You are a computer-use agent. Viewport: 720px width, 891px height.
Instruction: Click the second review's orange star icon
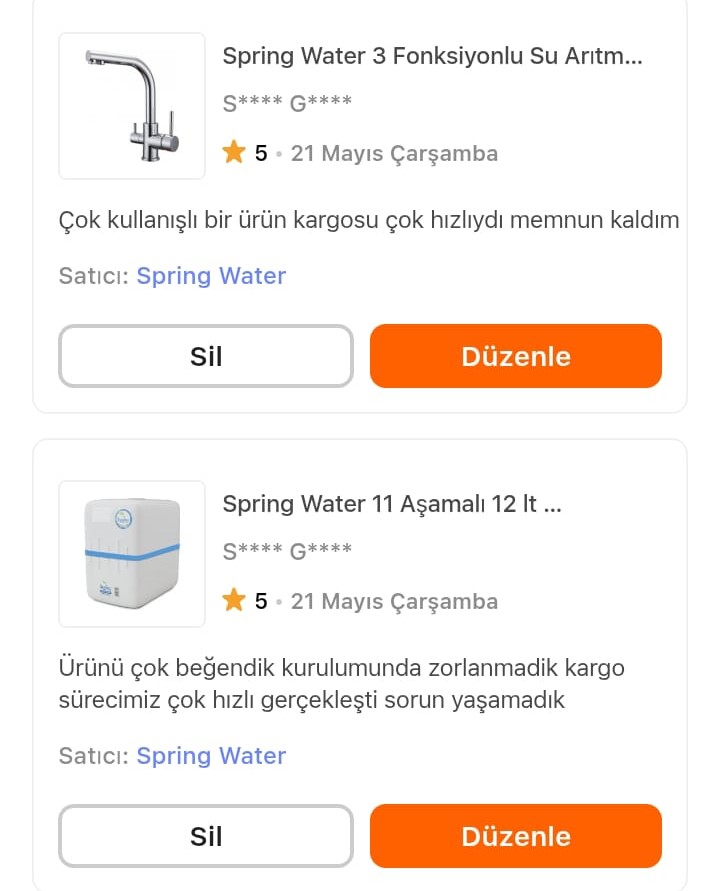(x=234, y=600)
